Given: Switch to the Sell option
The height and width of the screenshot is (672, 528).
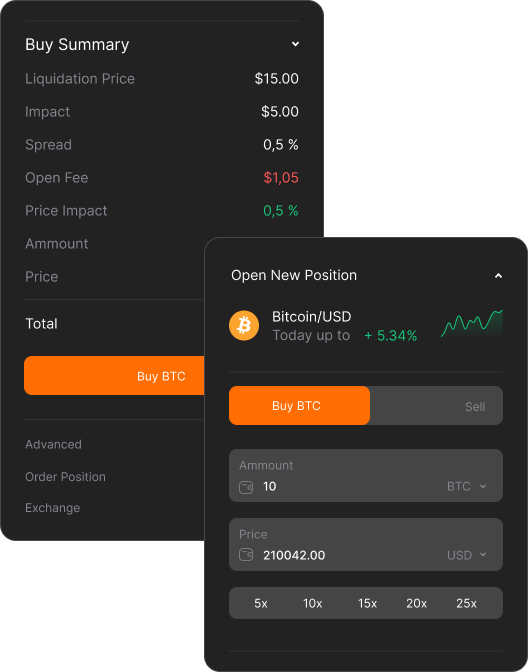Looking at the screenshot, I should (x=475, y=406).
